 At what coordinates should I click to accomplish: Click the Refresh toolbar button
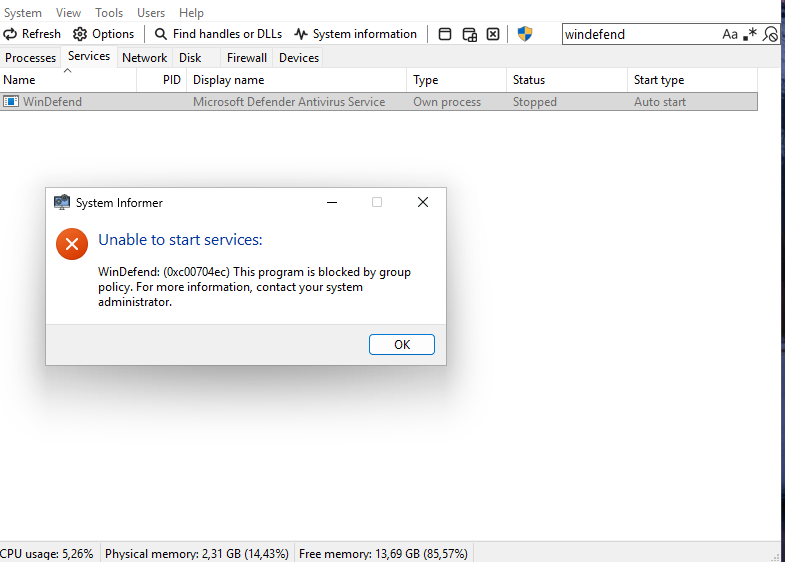32,34
